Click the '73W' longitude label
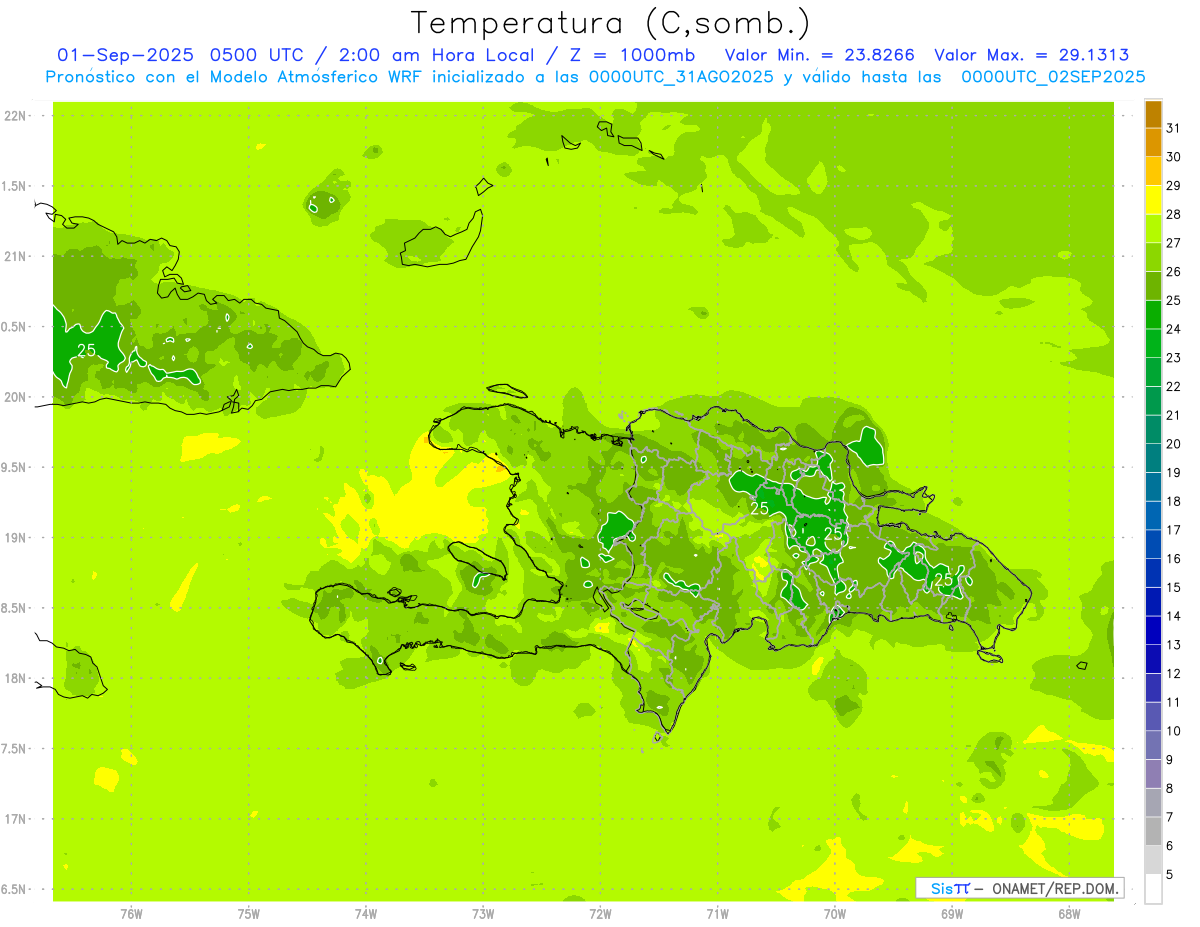The width and height of the screenshot is (1200, 927). click(x=483, y=914)
